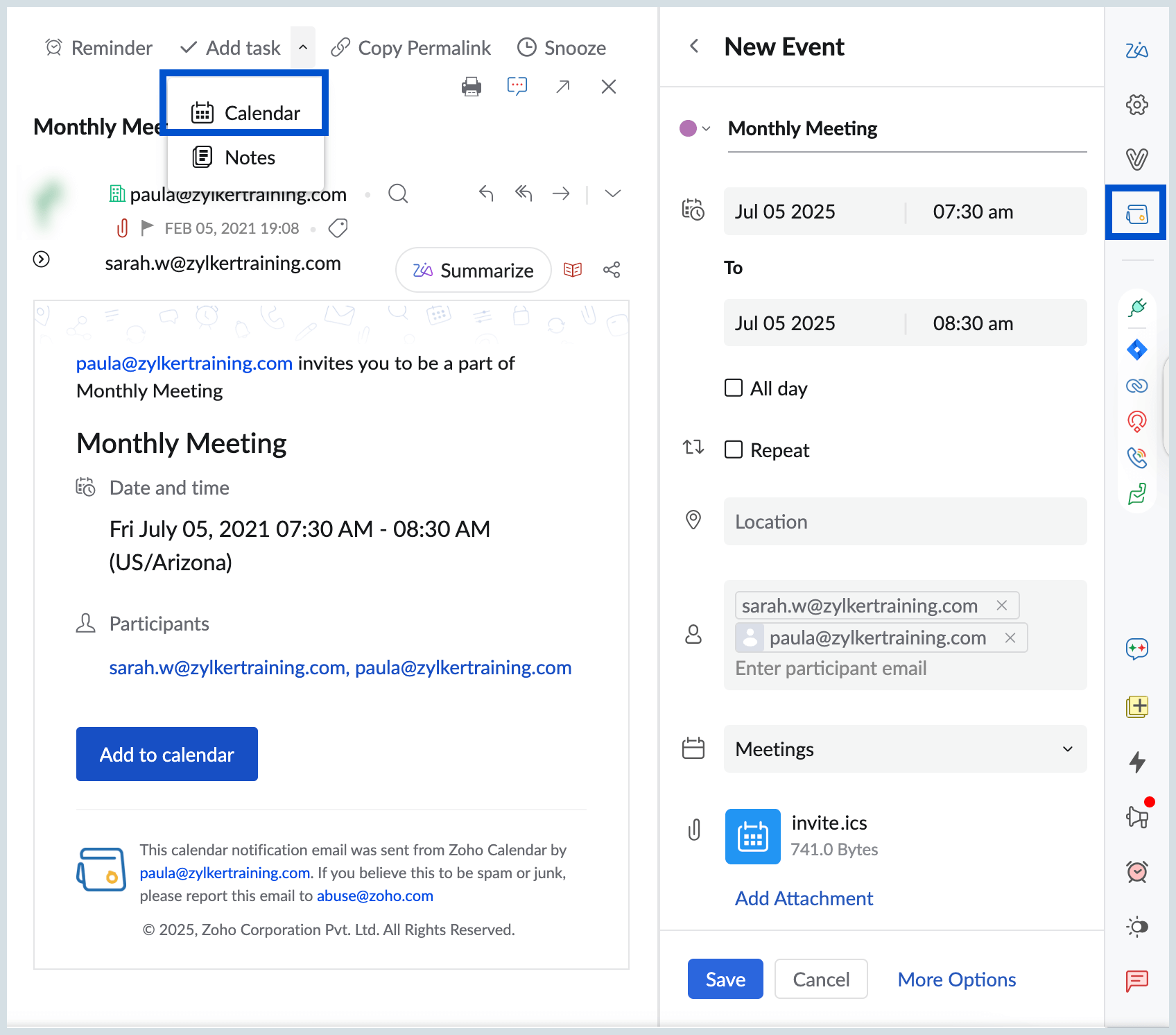1176x1035 pixels.
Task: Open the Jira integration icon
Action: 1137,350
